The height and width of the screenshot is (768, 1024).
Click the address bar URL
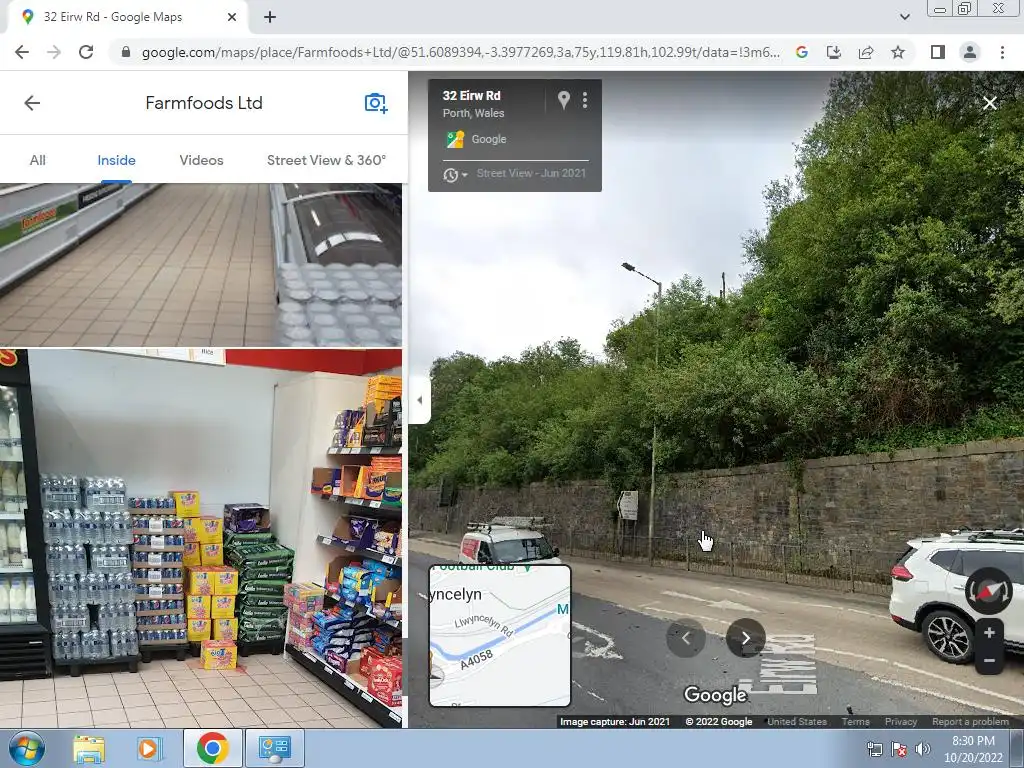pyautogui.click(x=460, y=52)
